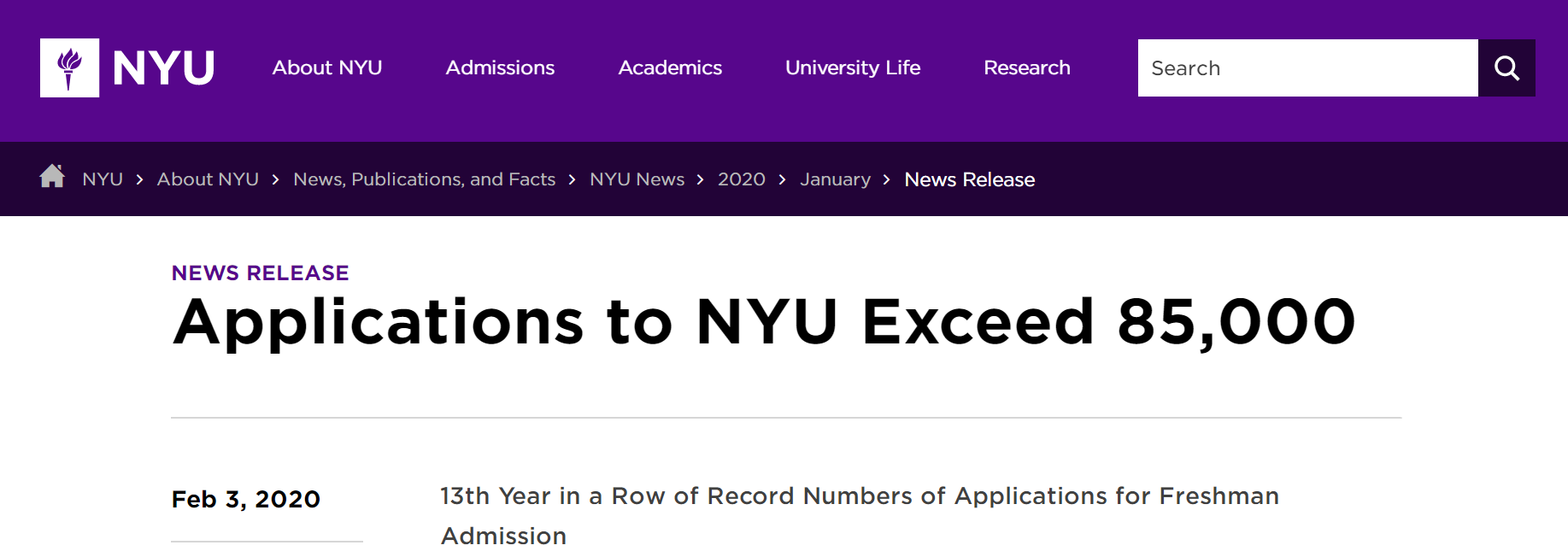Viewport: 1568px width, 557px height.
Task: Select the January breadcrumb link
Action: point(835,179)
